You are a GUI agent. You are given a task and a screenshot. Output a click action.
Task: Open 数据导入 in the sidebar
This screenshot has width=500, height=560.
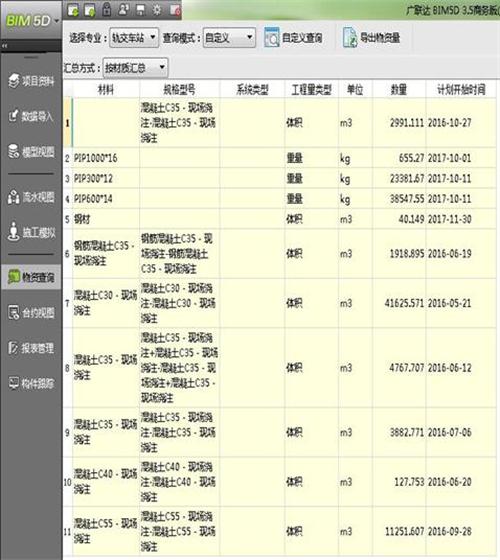coord(31,116)
